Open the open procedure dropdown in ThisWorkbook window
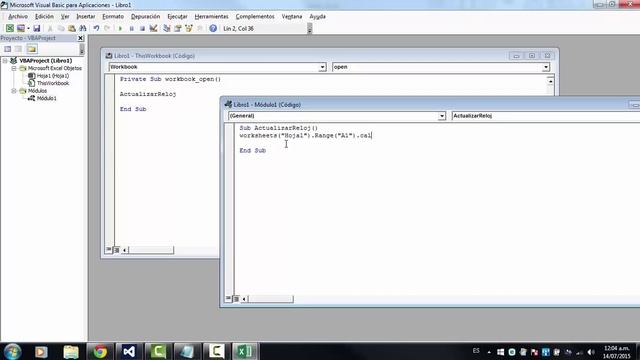Image resolution: width=640 pixels, height=360 pixels. 546,67
